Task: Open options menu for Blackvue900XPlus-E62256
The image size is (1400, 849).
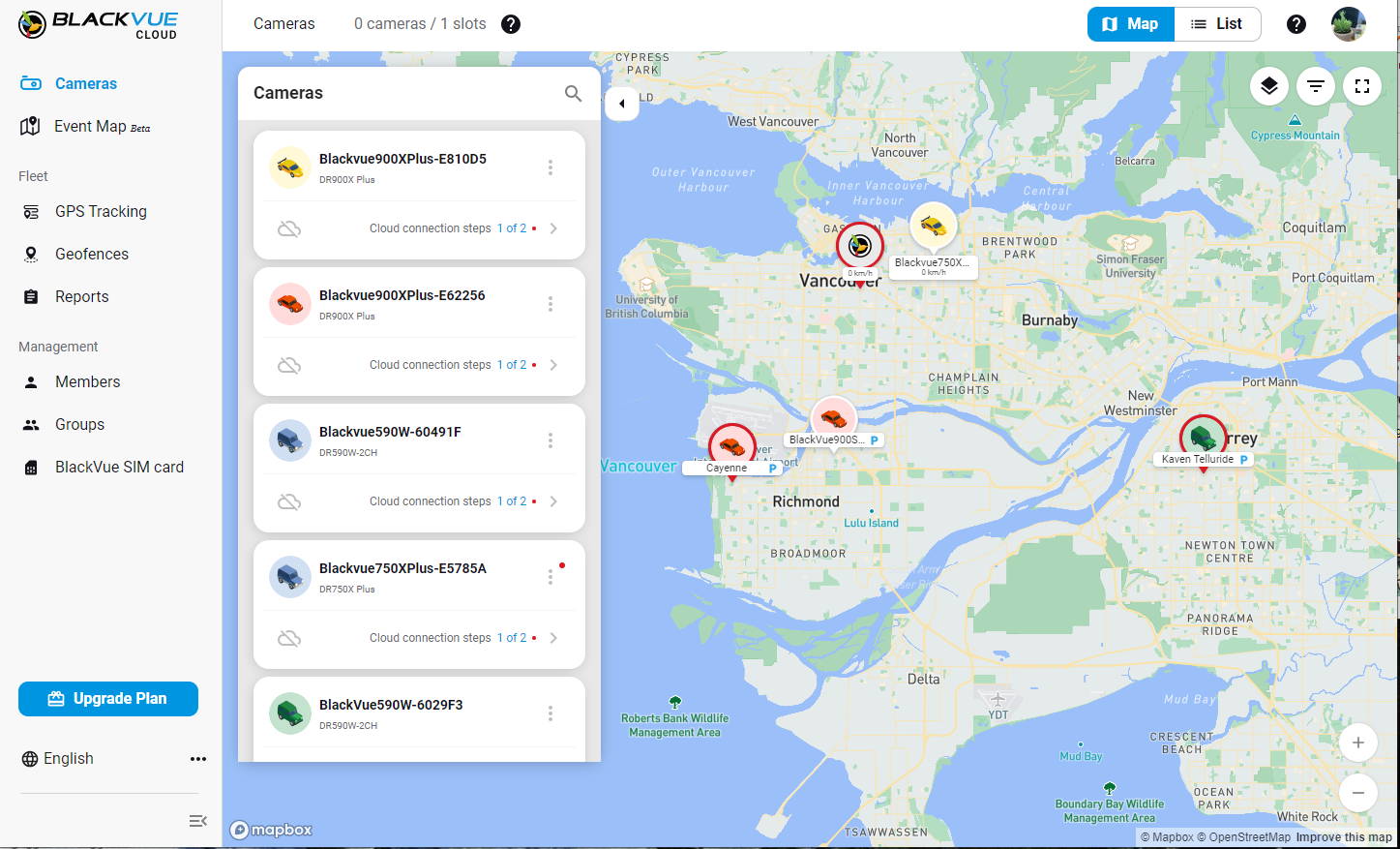Action: (x=551, y=304)
